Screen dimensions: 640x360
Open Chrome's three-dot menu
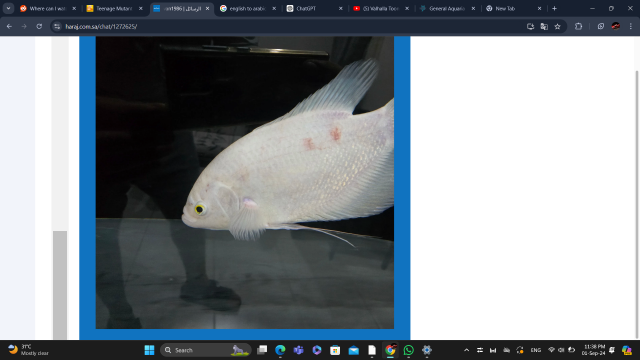(x=631, y=27)
